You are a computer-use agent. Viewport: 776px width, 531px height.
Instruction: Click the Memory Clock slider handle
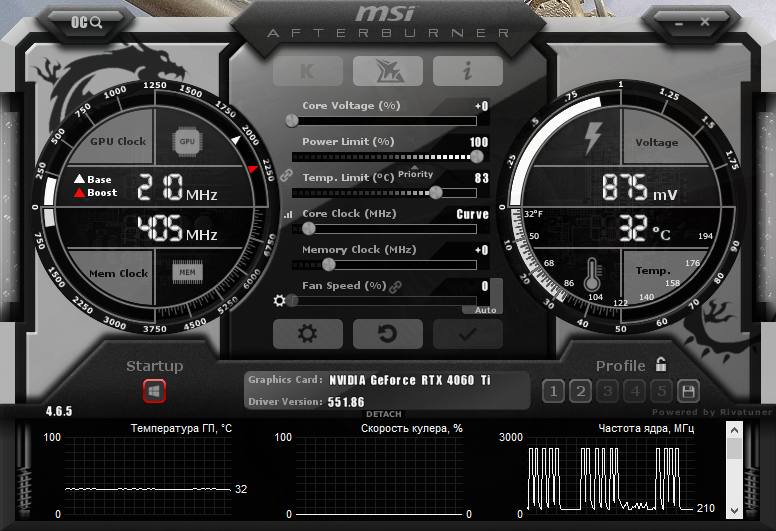329,265
